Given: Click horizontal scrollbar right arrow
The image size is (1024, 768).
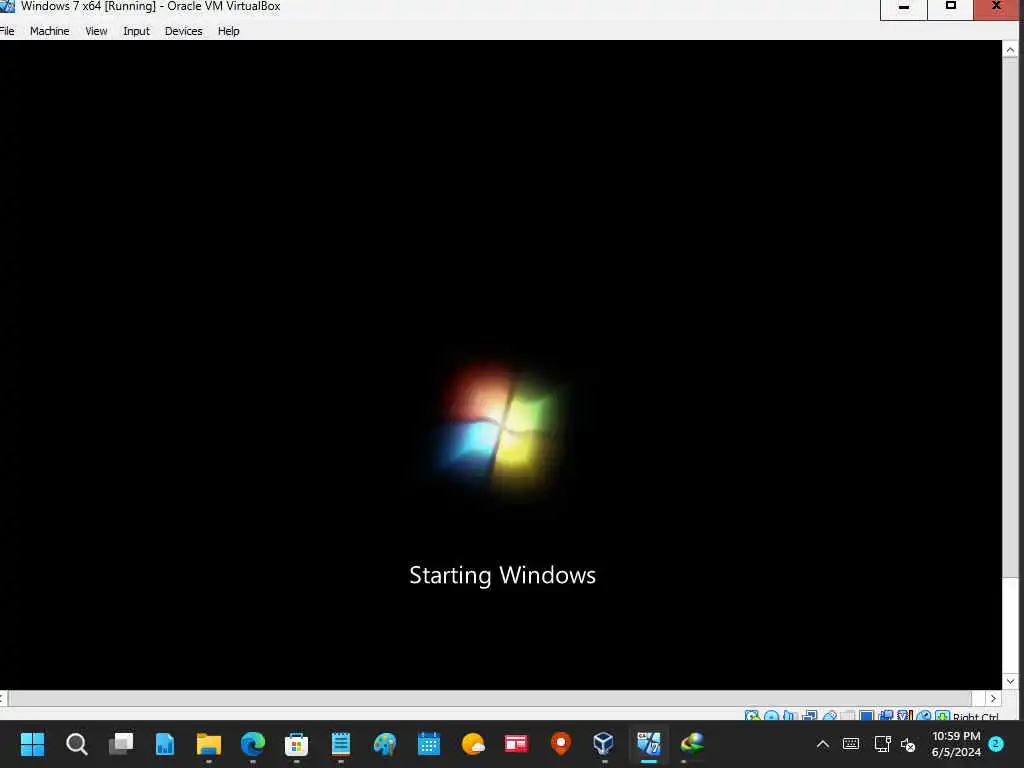Looking at the screenshot, I should [993, 698].
